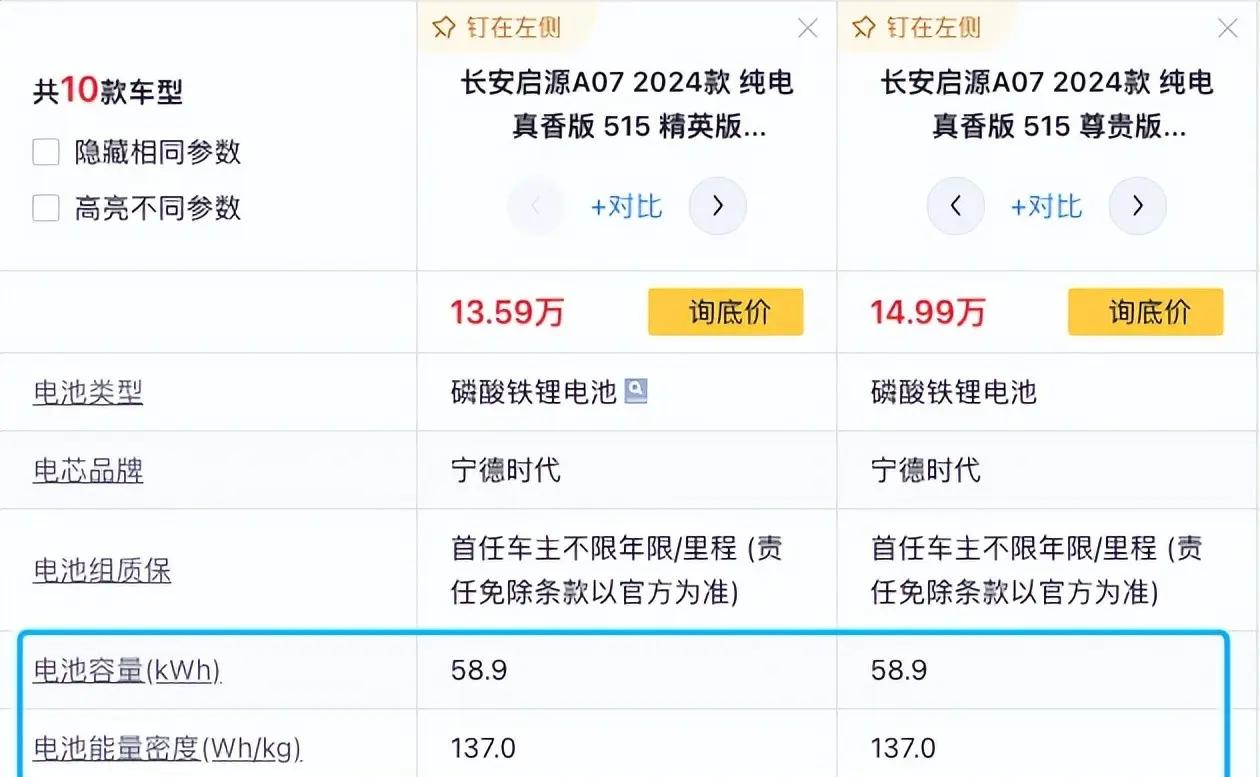Add 尊贵版 model via +对比 link
This screenshot has height=777, width=1260.
click(1047, 206)
